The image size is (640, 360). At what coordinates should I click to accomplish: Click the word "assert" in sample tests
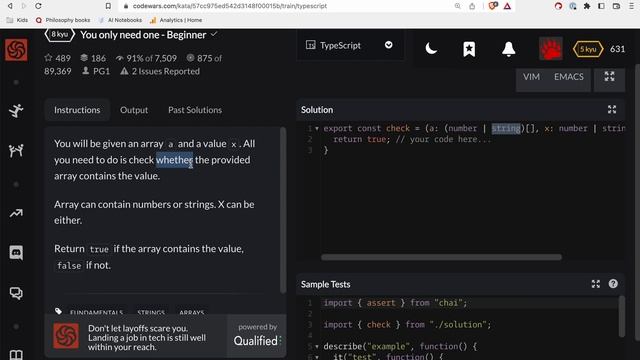coord(381,303)
